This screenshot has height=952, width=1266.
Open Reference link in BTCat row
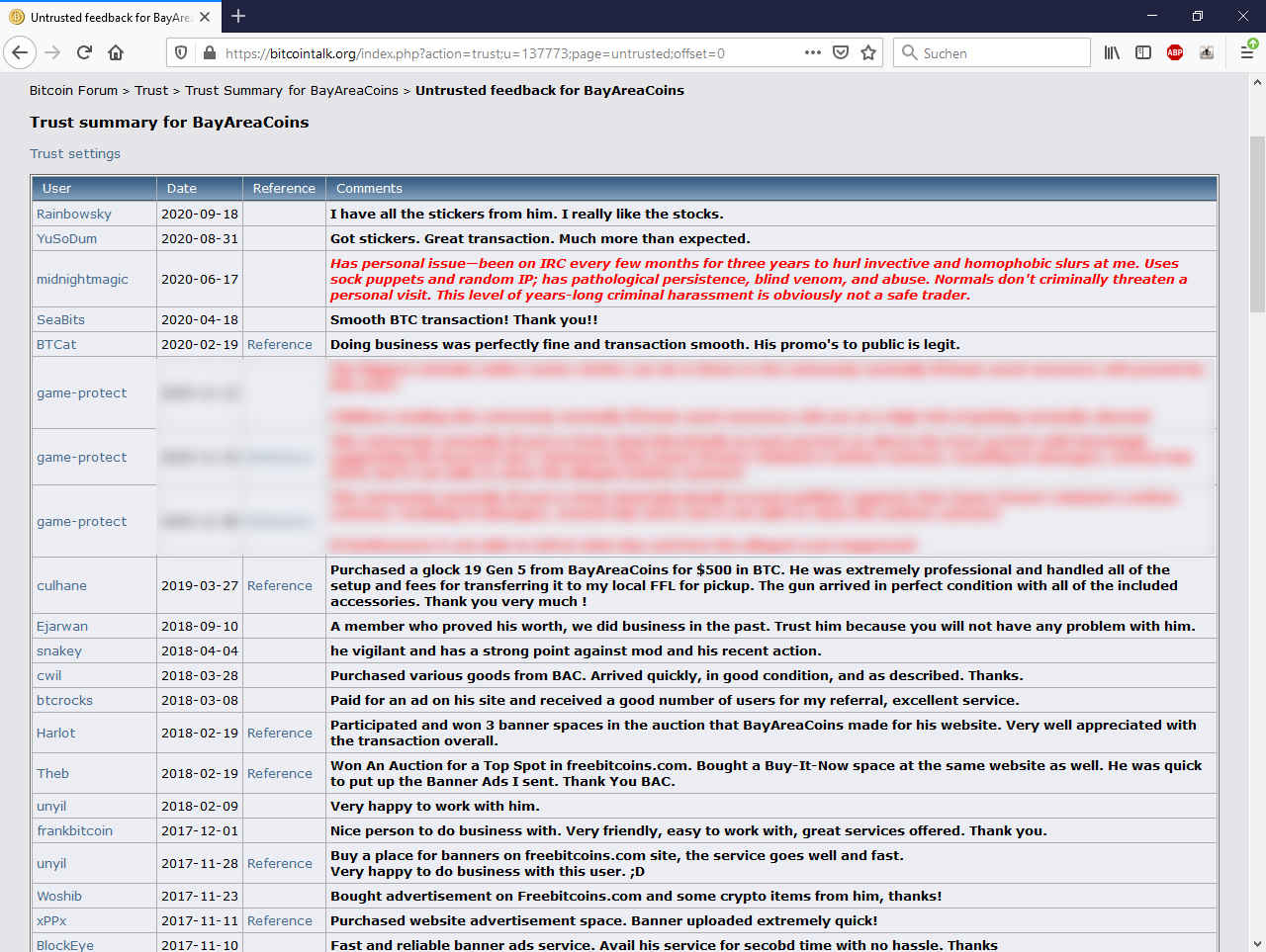point(280,344)
